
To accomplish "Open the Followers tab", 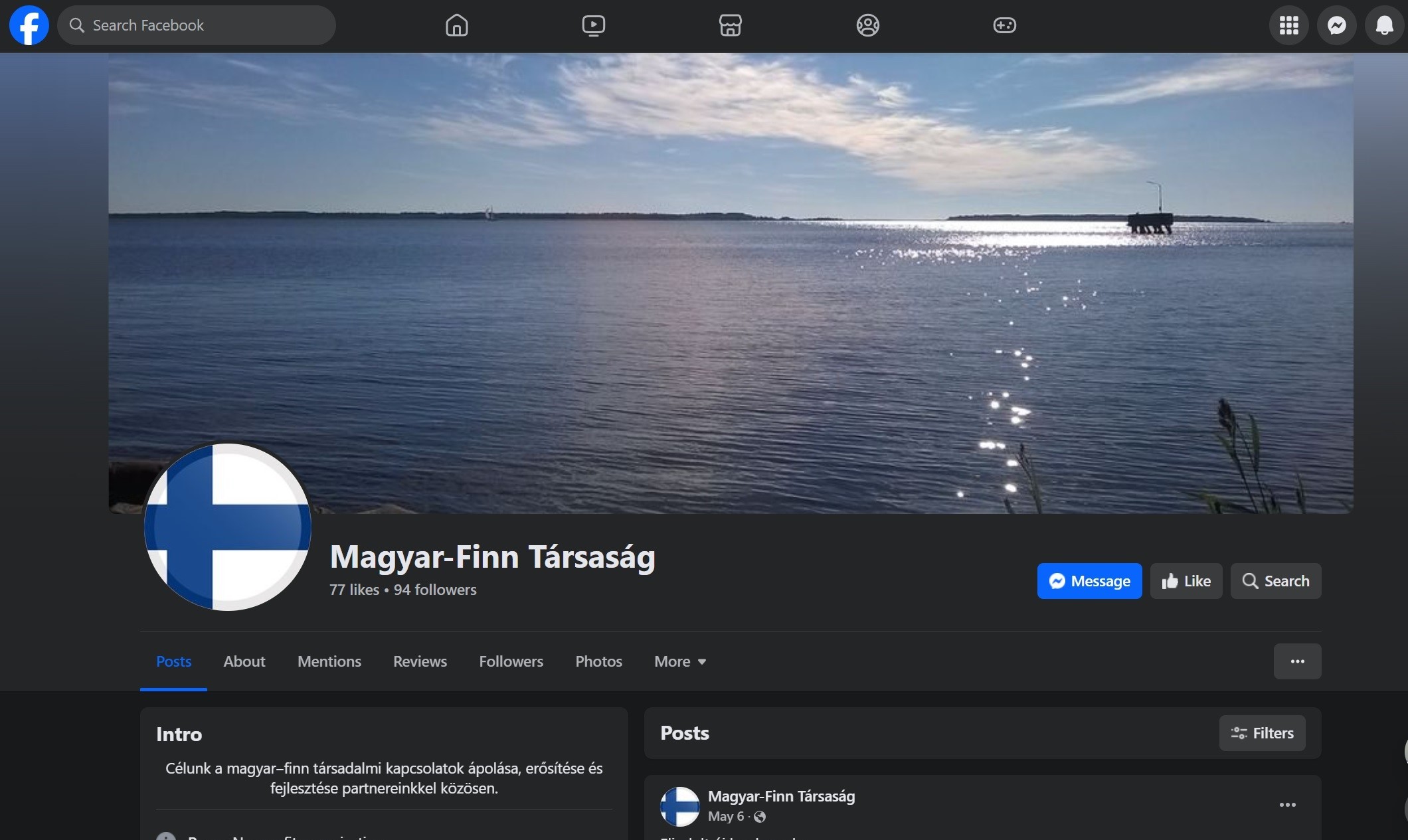I will pos(511,661).
